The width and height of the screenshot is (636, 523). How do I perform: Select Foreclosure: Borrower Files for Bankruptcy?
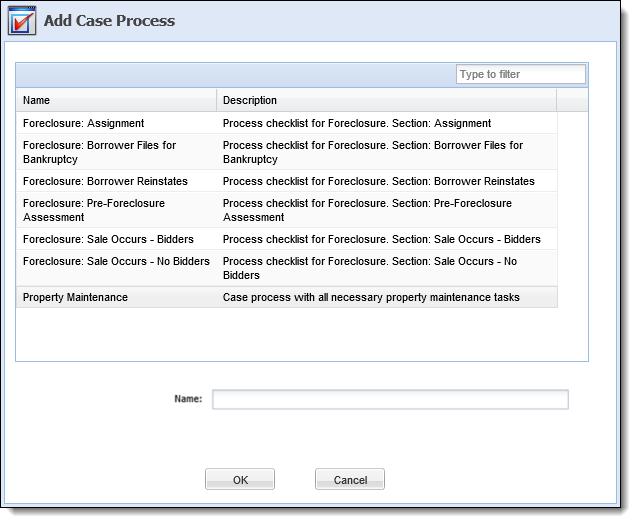(287, 152)
